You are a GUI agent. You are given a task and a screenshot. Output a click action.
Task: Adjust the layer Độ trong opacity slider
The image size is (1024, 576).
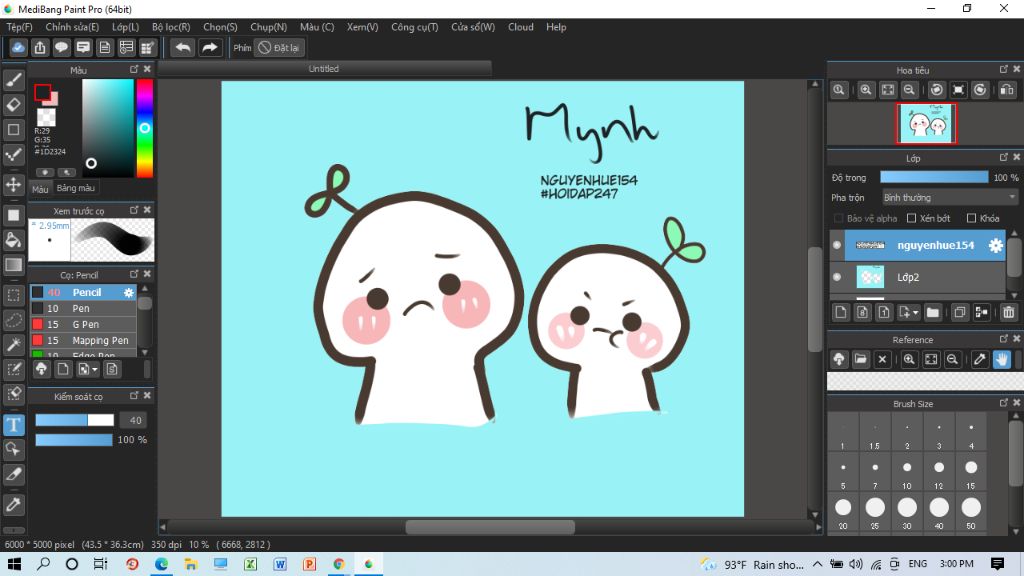(x=935, y=177)
